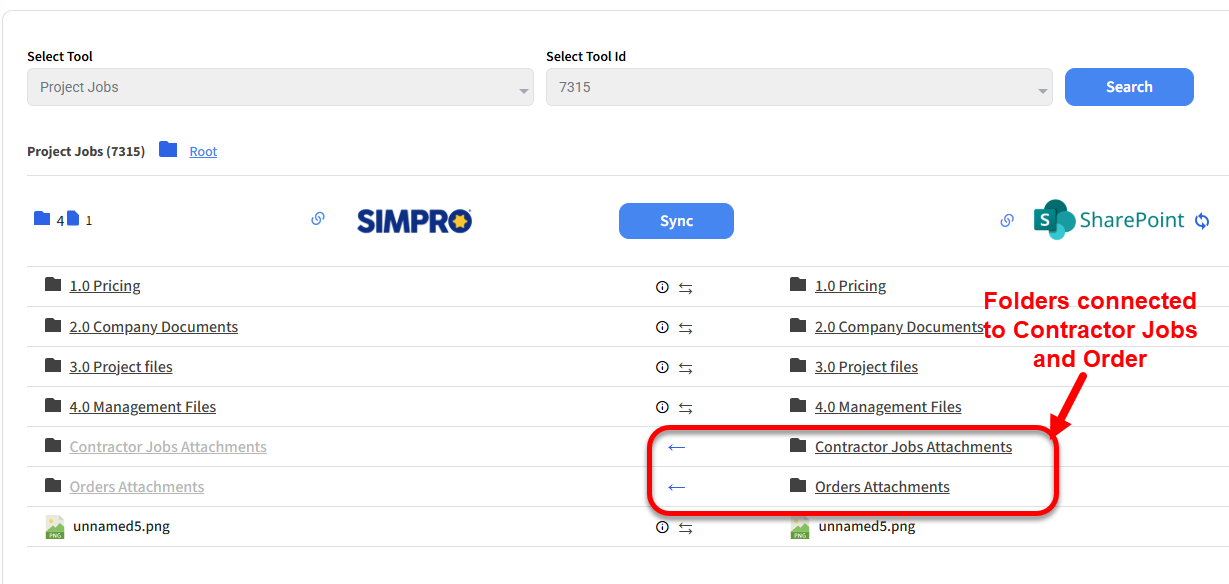Click sync arrows icon for 3.0 Project files
The width and height of the screenshot is (1229, 584).
pyautogui.click(x=686, y=368)
